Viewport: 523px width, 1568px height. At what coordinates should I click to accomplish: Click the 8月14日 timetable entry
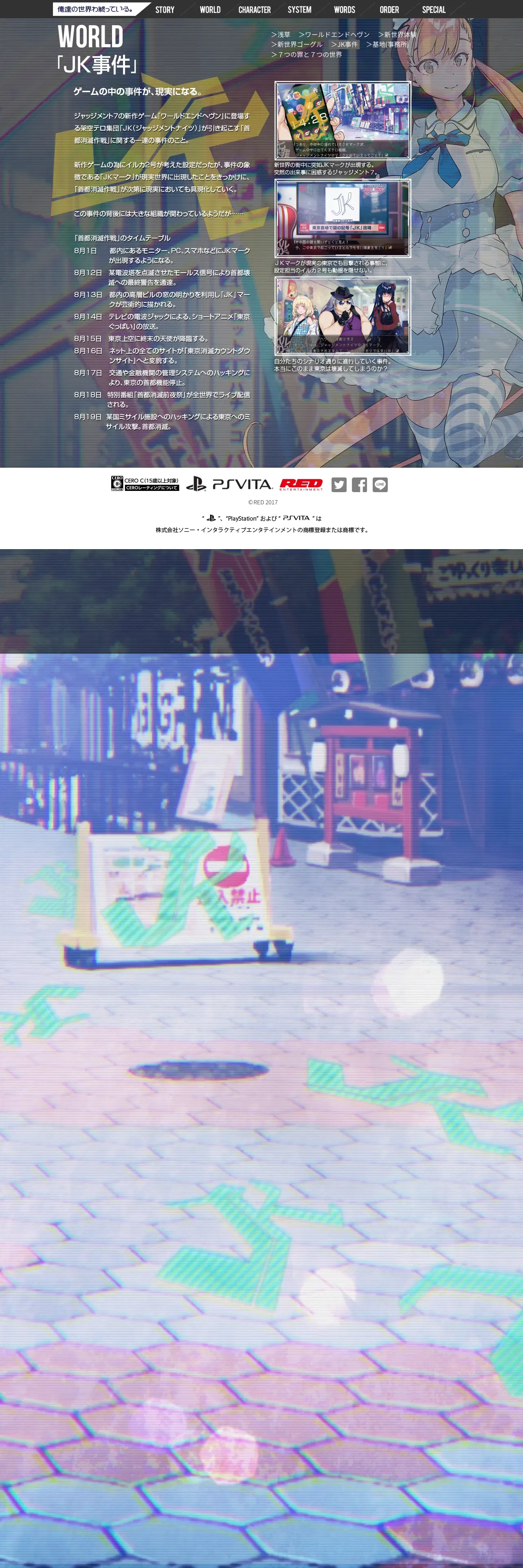click(162, 322)
